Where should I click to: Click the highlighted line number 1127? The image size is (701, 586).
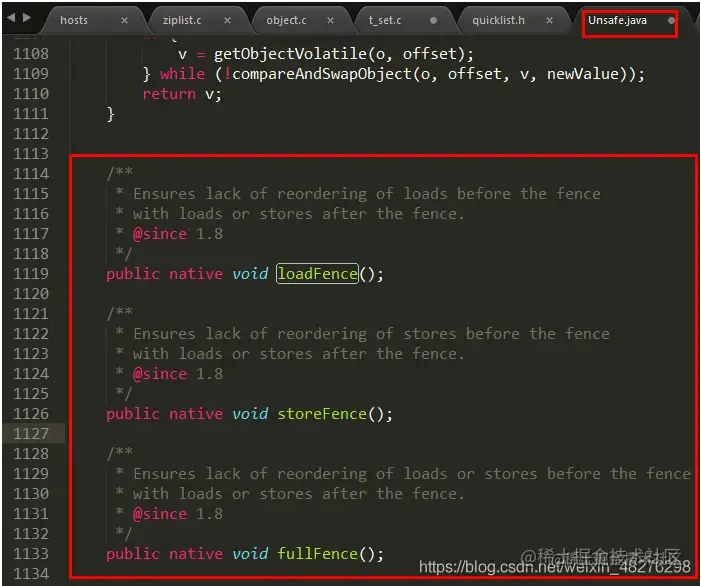[x=31, y=434]
